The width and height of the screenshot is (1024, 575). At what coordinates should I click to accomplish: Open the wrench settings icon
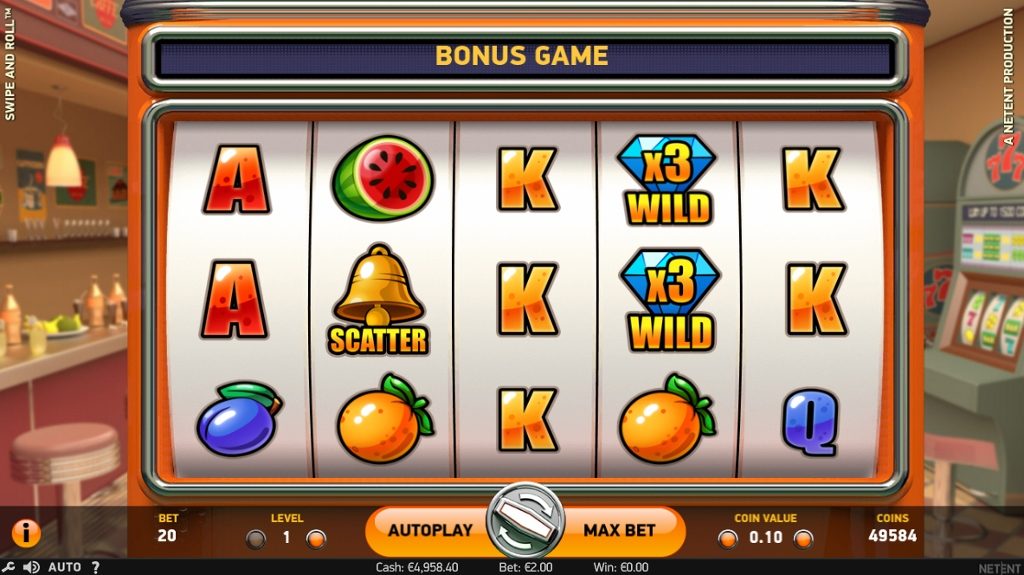(x=8, y=567)
